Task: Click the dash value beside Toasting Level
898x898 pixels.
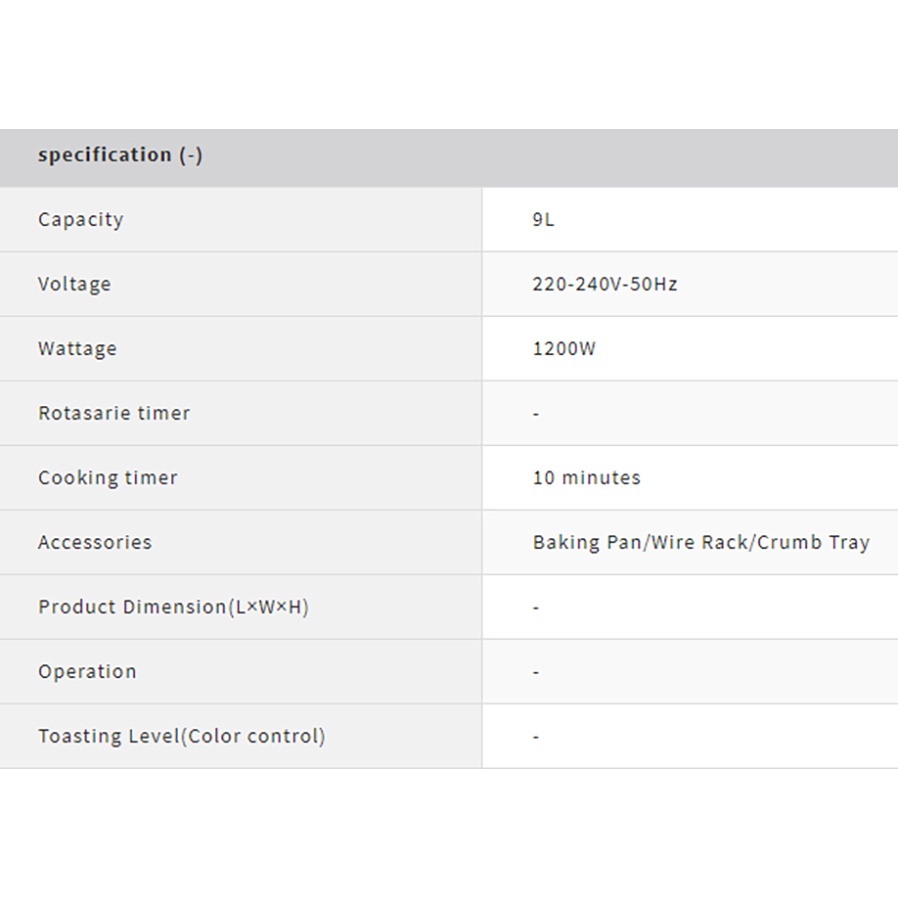Action: 536,737
